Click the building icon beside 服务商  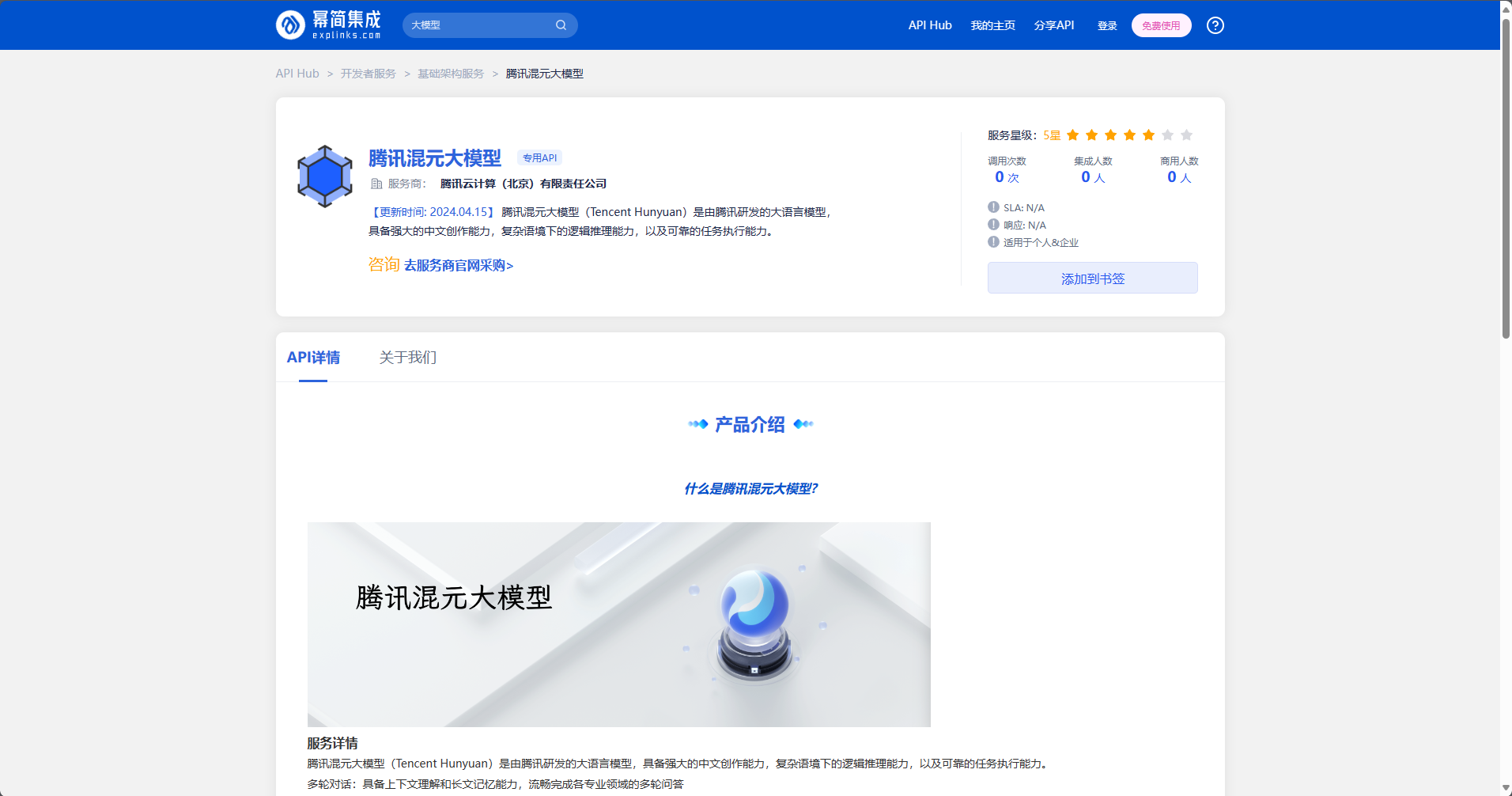tap(376, 184)
